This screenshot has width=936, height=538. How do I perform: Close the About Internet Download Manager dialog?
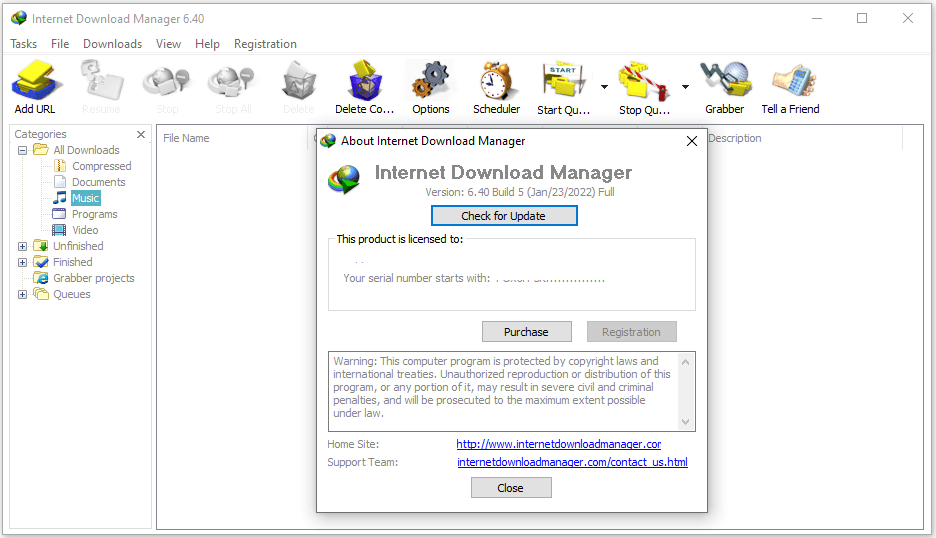click(x=692, y=142)
